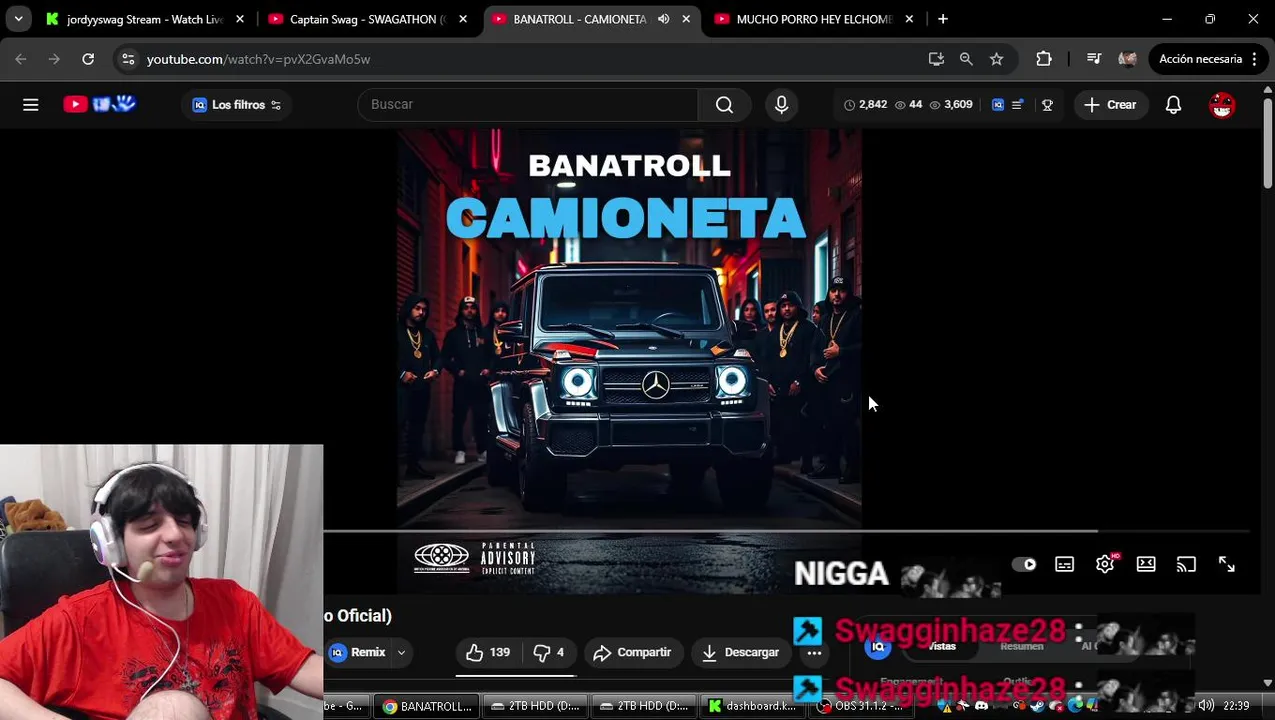Mute the BANATROLL tab audio icon
This screenshot has width=1275, height=720.
(x=663, y=19)
